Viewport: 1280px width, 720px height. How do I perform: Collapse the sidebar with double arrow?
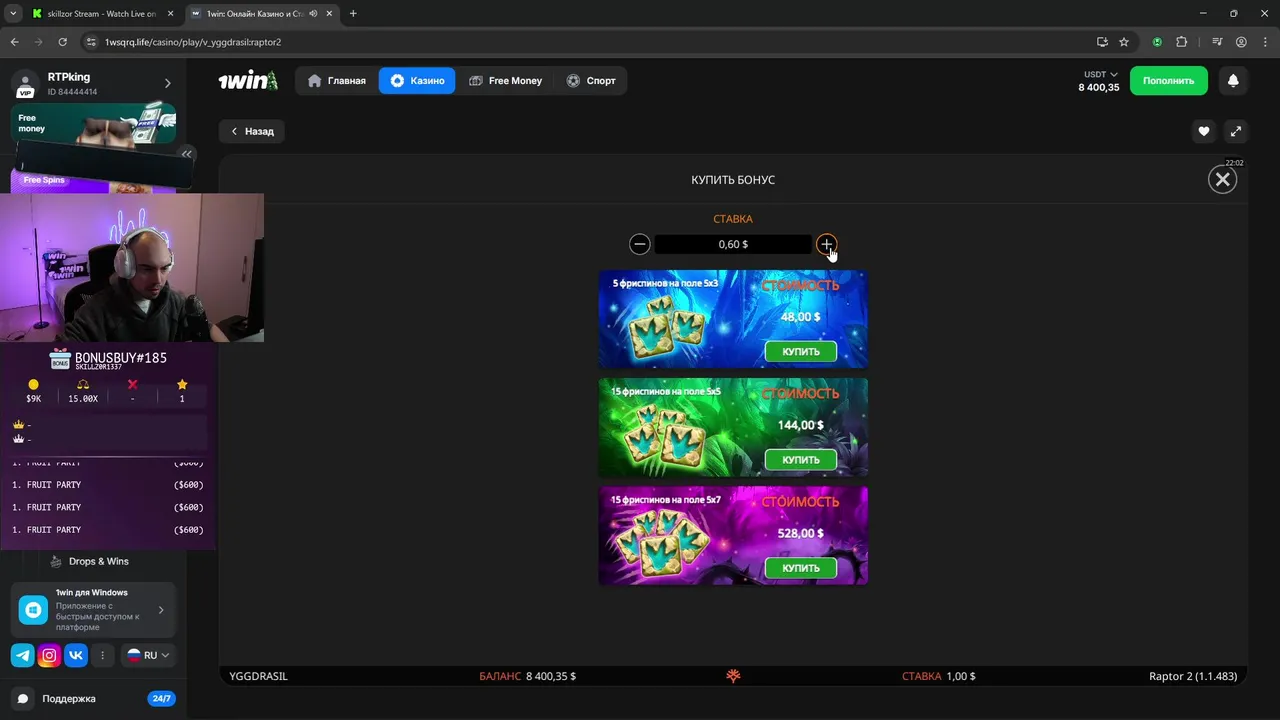coord(186,154)
